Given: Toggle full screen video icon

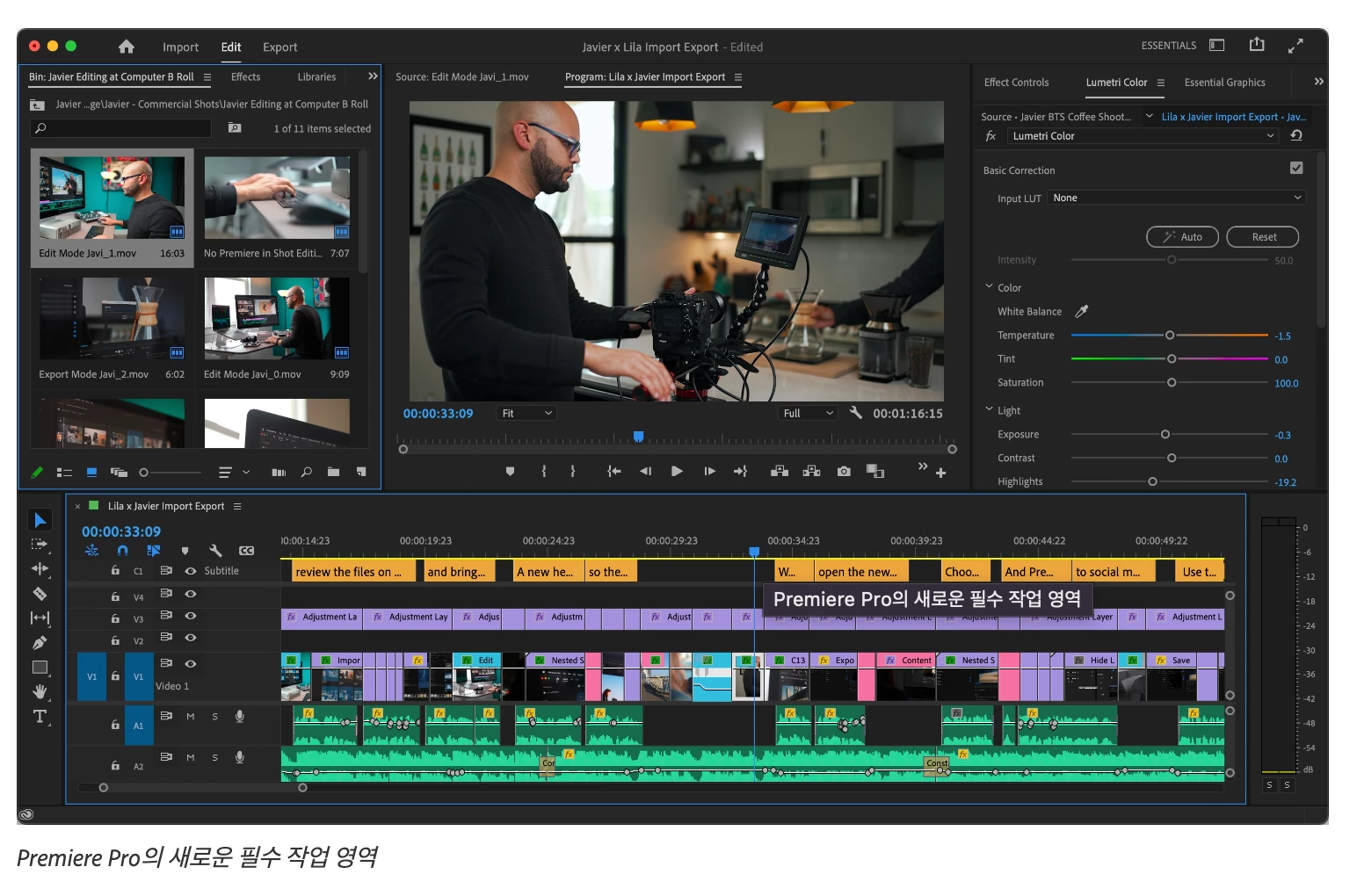Looking at the screenshot, I should pyautogui.click(x=1295, y=47).
